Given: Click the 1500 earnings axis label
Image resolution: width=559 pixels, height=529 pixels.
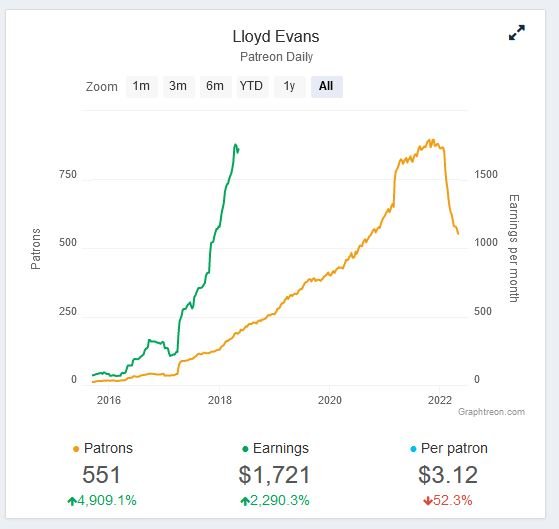Looking at the screenshot, I should pos(486,174).
